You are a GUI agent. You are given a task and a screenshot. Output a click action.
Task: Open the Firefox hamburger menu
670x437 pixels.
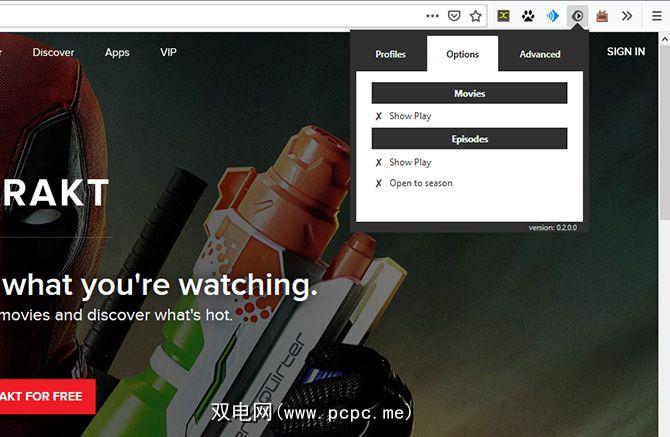[657, 16]
